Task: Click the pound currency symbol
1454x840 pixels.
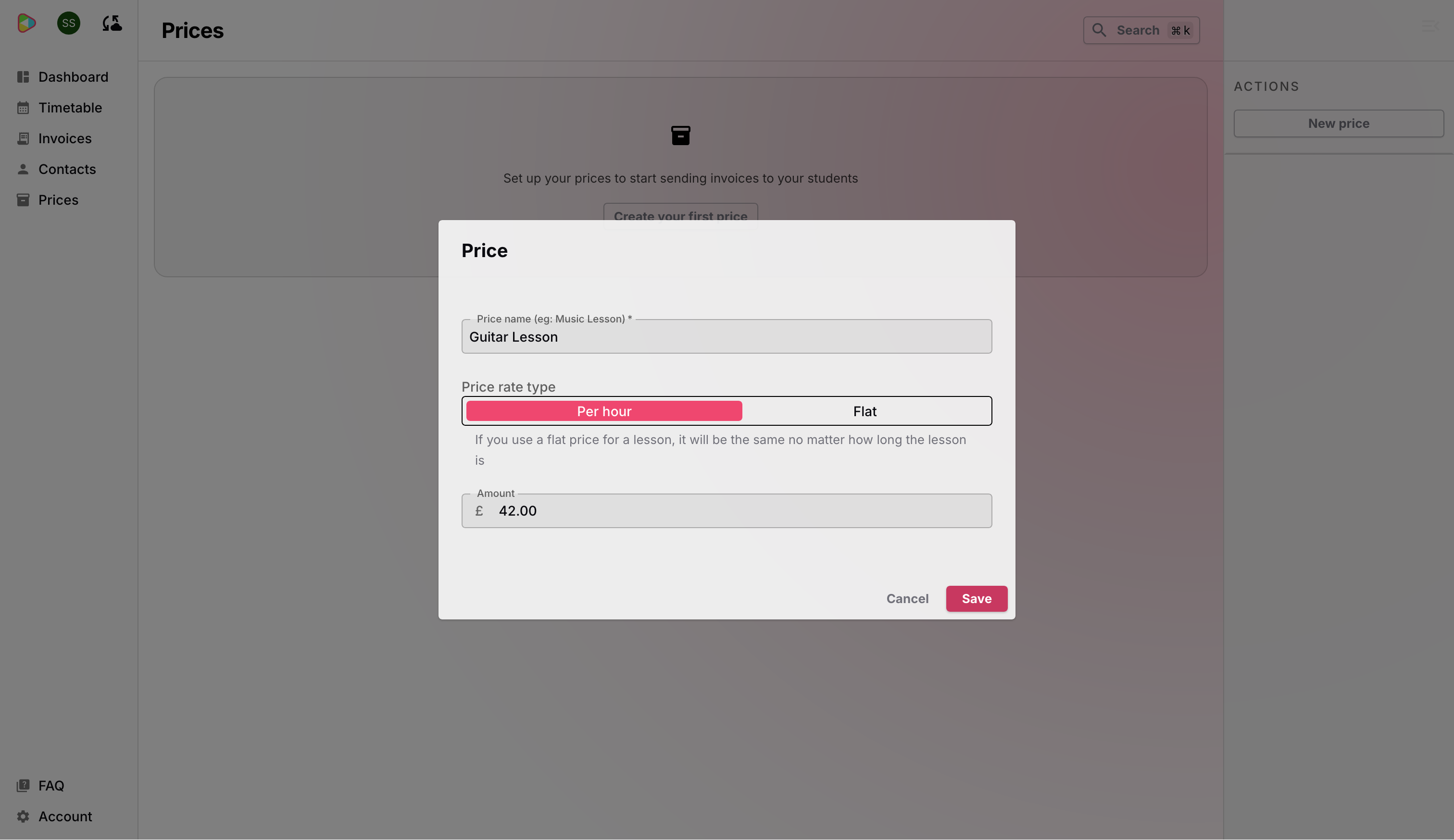Action: click(x=479, y=511)
